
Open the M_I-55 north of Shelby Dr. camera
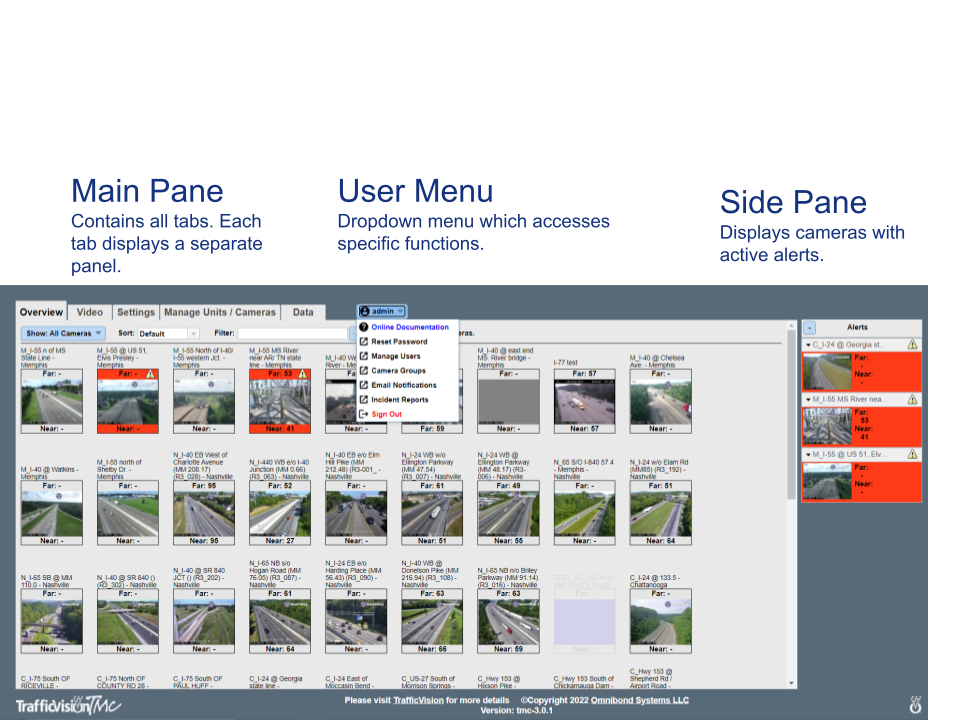[x=127, y=513]
